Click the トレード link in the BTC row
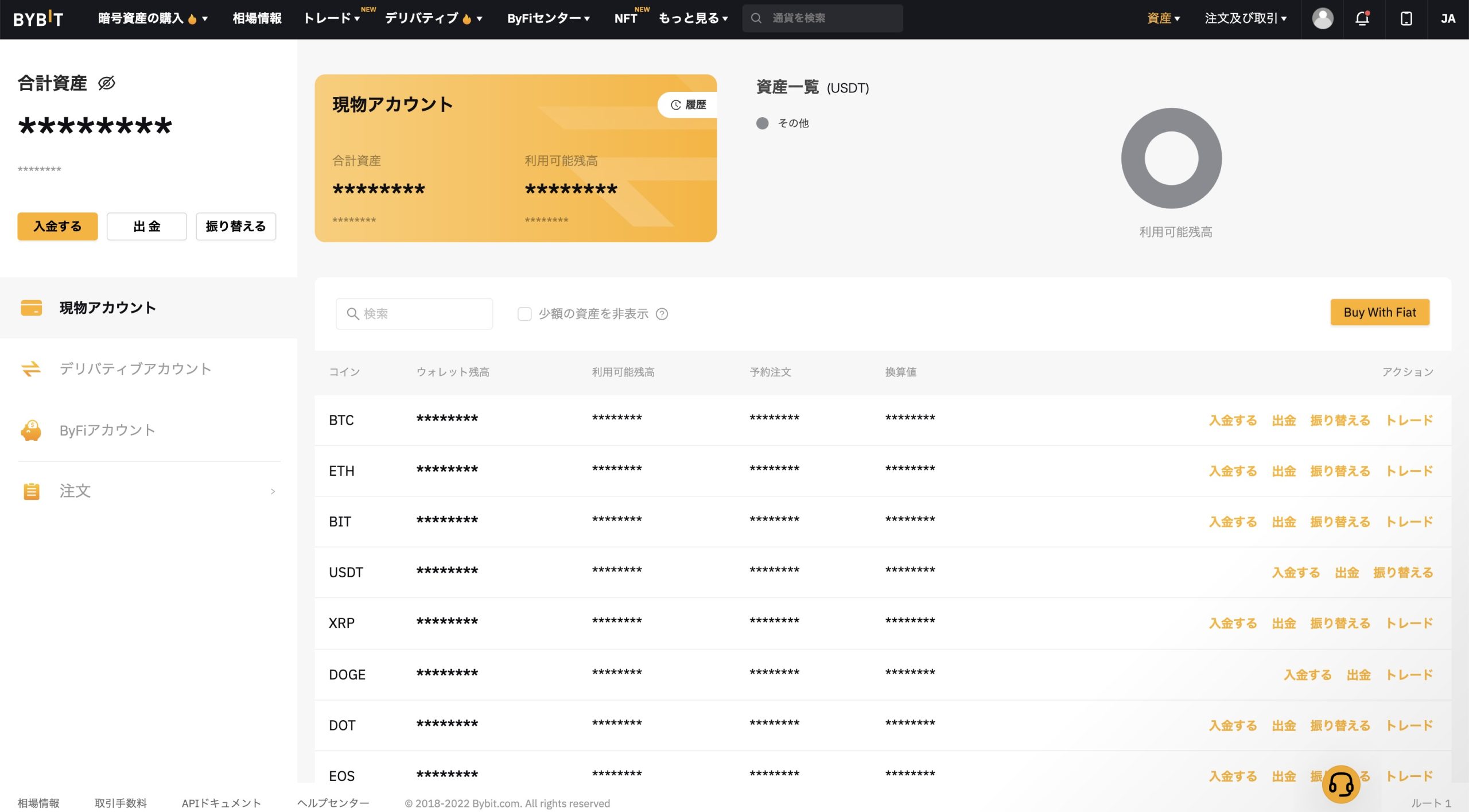The width and height of the screenshot is (1469, 812). click(x=1409, y=420)
